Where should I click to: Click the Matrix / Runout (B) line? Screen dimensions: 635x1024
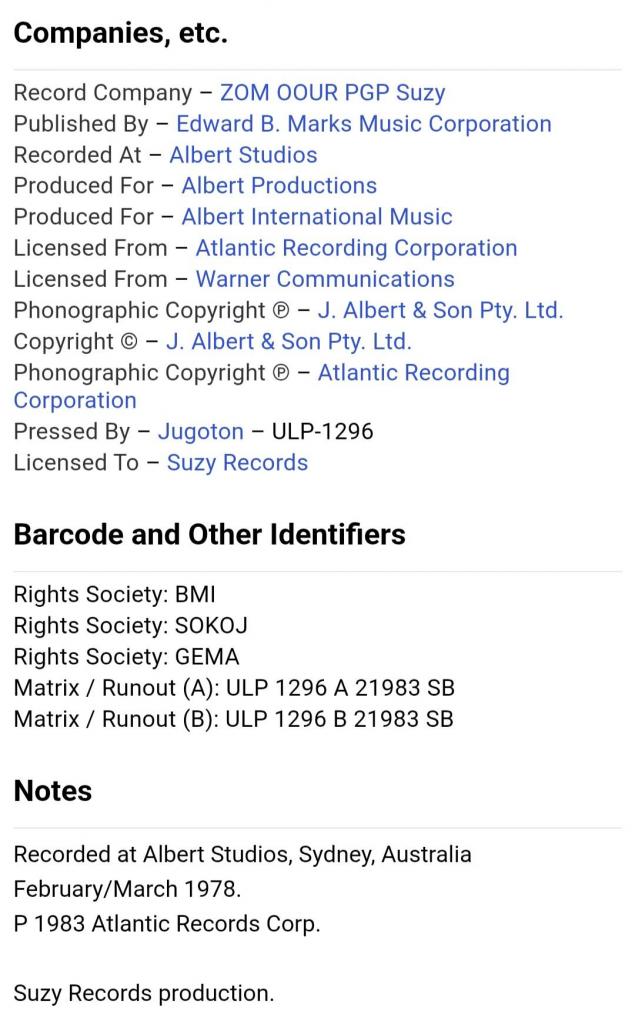[233, 719]
